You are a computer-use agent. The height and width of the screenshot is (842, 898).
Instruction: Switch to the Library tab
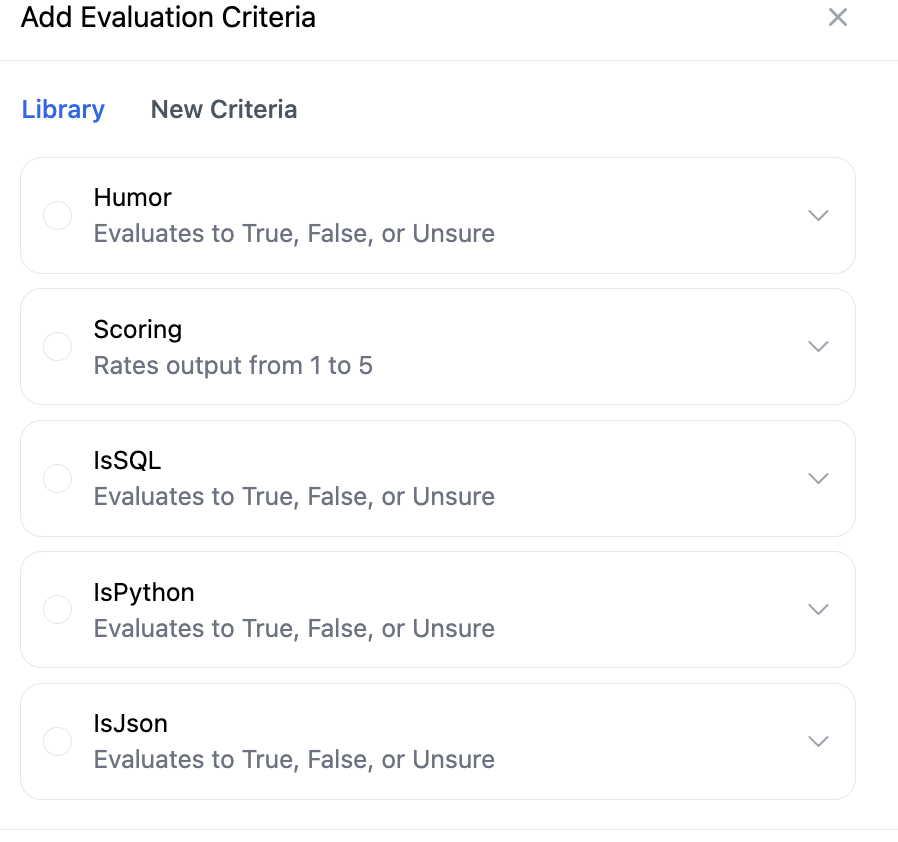(63, 110)
